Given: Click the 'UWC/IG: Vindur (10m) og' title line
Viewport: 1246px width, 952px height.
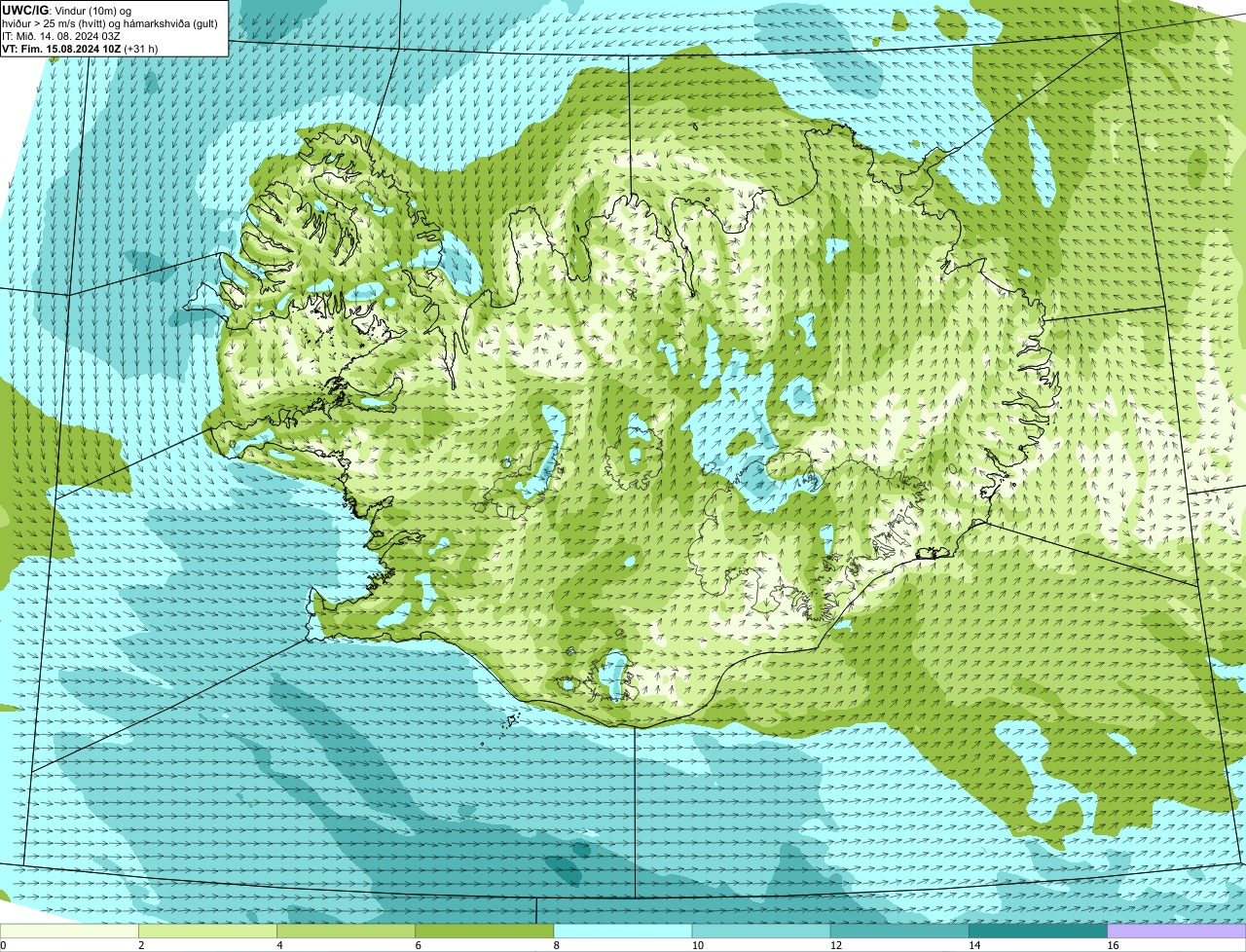Looking at the screenshot, I should point(66,10).
